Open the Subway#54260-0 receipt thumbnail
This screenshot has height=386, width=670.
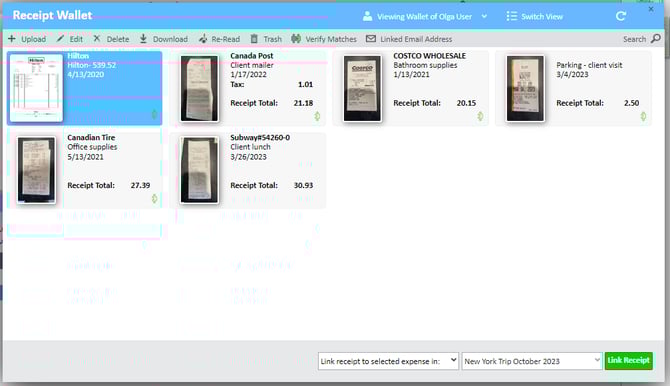point(200,170)
